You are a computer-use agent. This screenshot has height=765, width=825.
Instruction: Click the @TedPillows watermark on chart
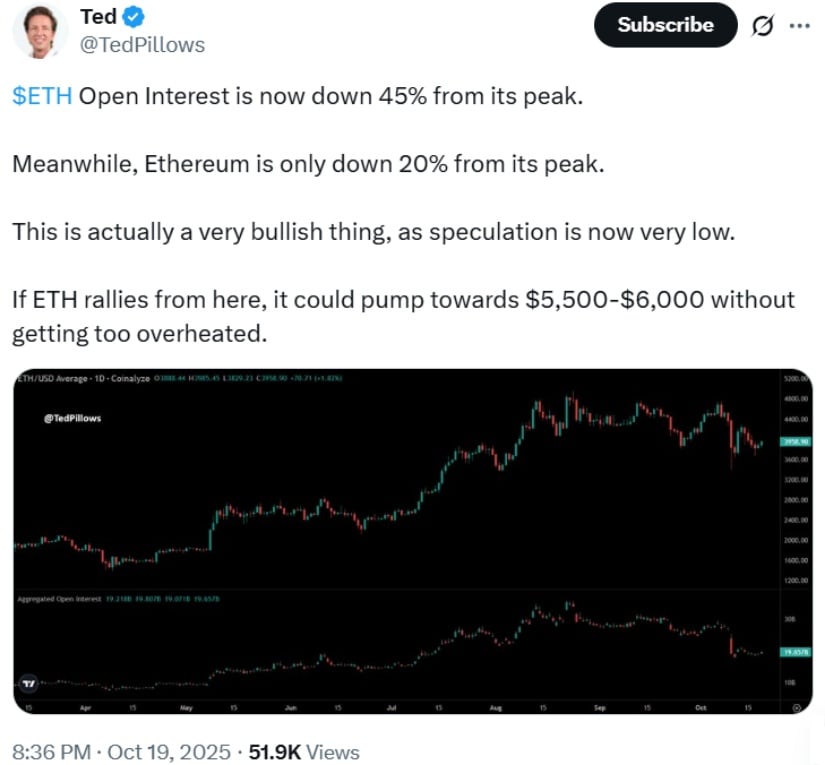pos(73,418)
